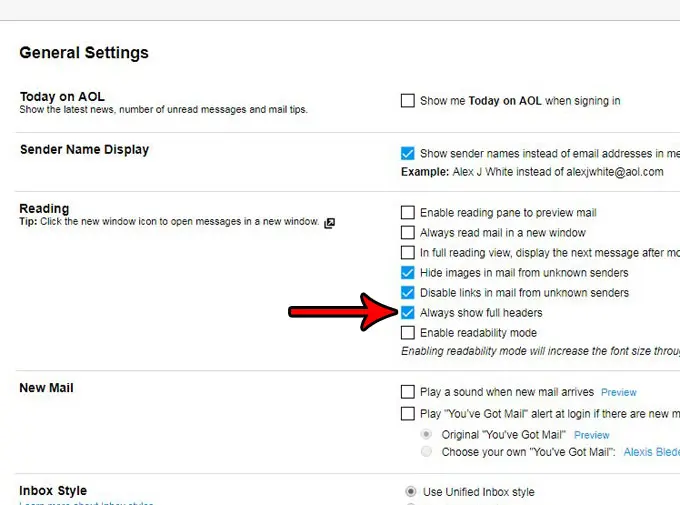Enable the "You've Got Mail" login alert checkbox
680x505 pixels.
coord(407,413)
